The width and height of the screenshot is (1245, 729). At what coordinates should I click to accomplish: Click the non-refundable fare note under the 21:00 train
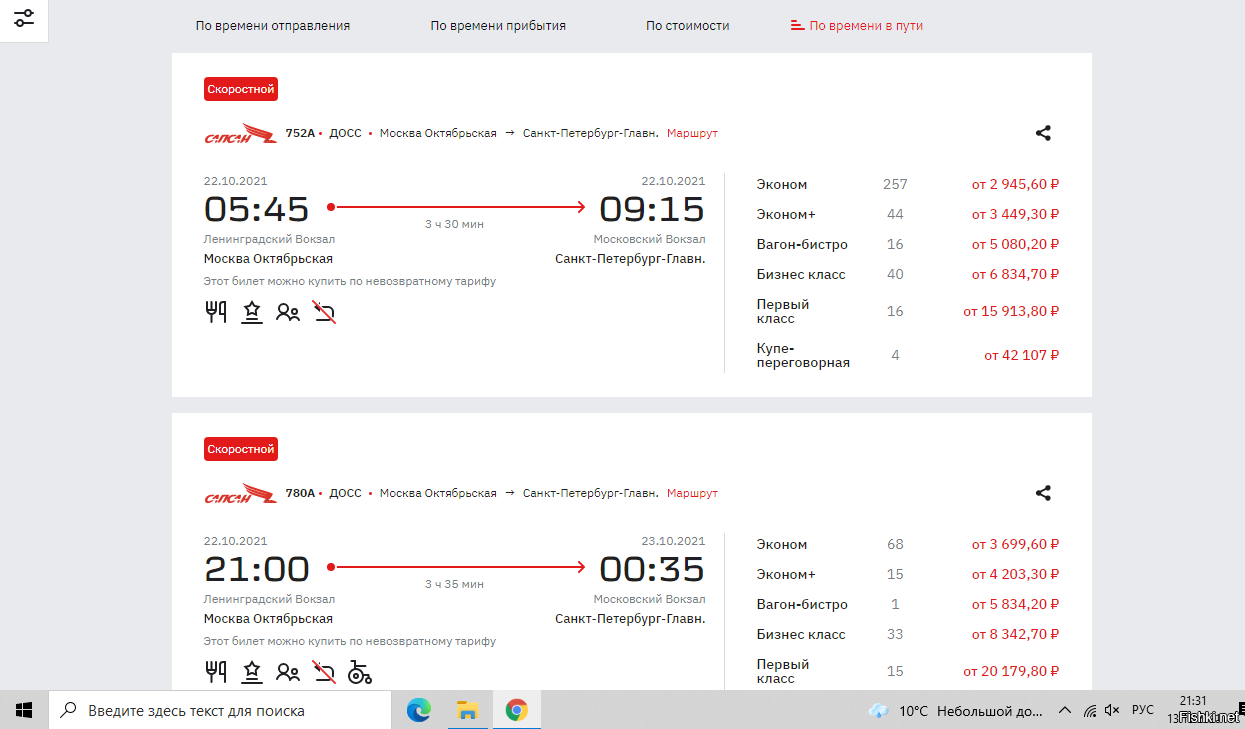click(x=350, y=641)
